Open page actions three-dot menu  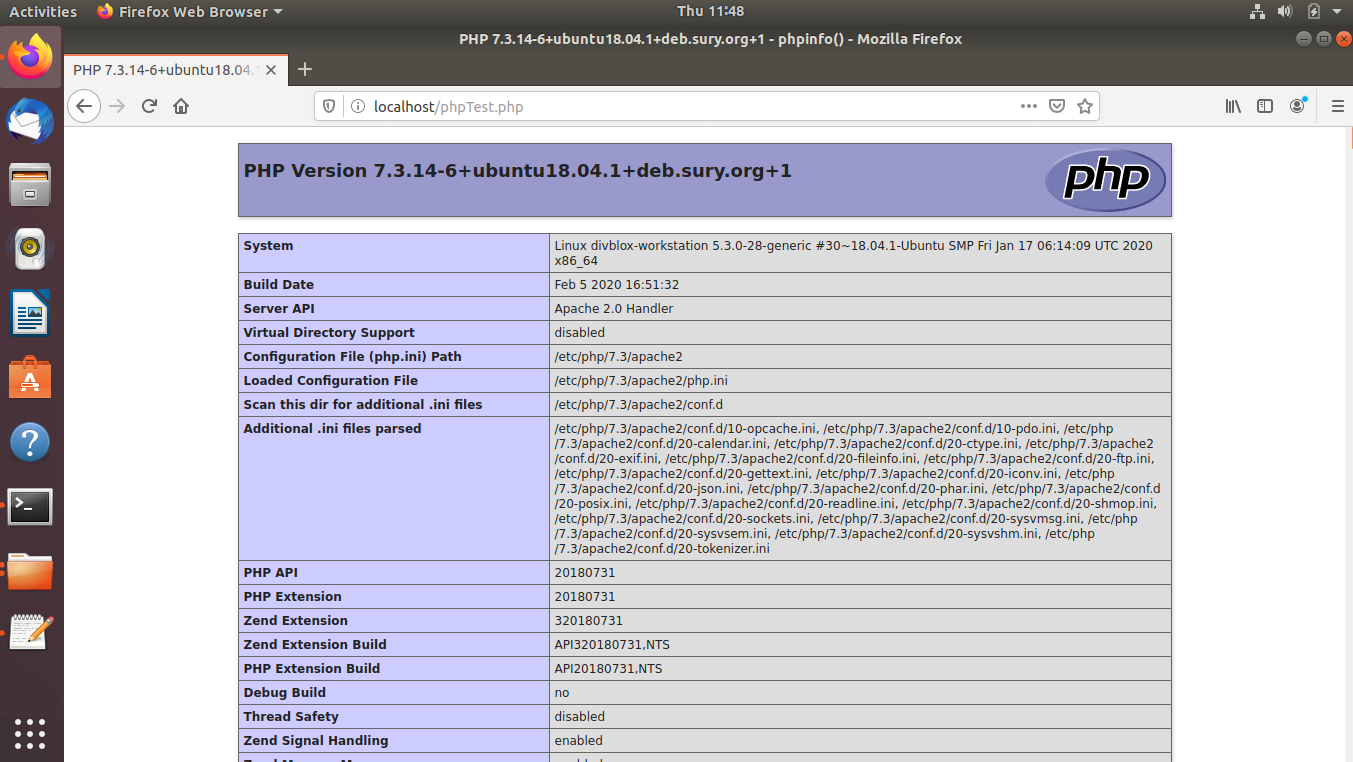(1029, 106)
